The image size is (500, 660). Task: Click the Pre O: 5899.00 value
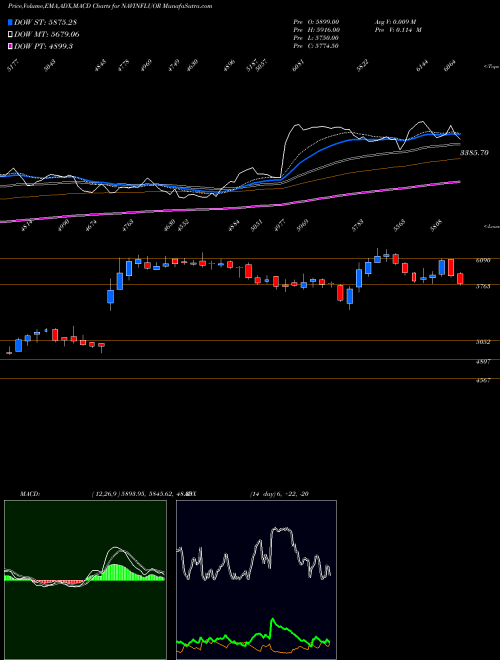316,22
